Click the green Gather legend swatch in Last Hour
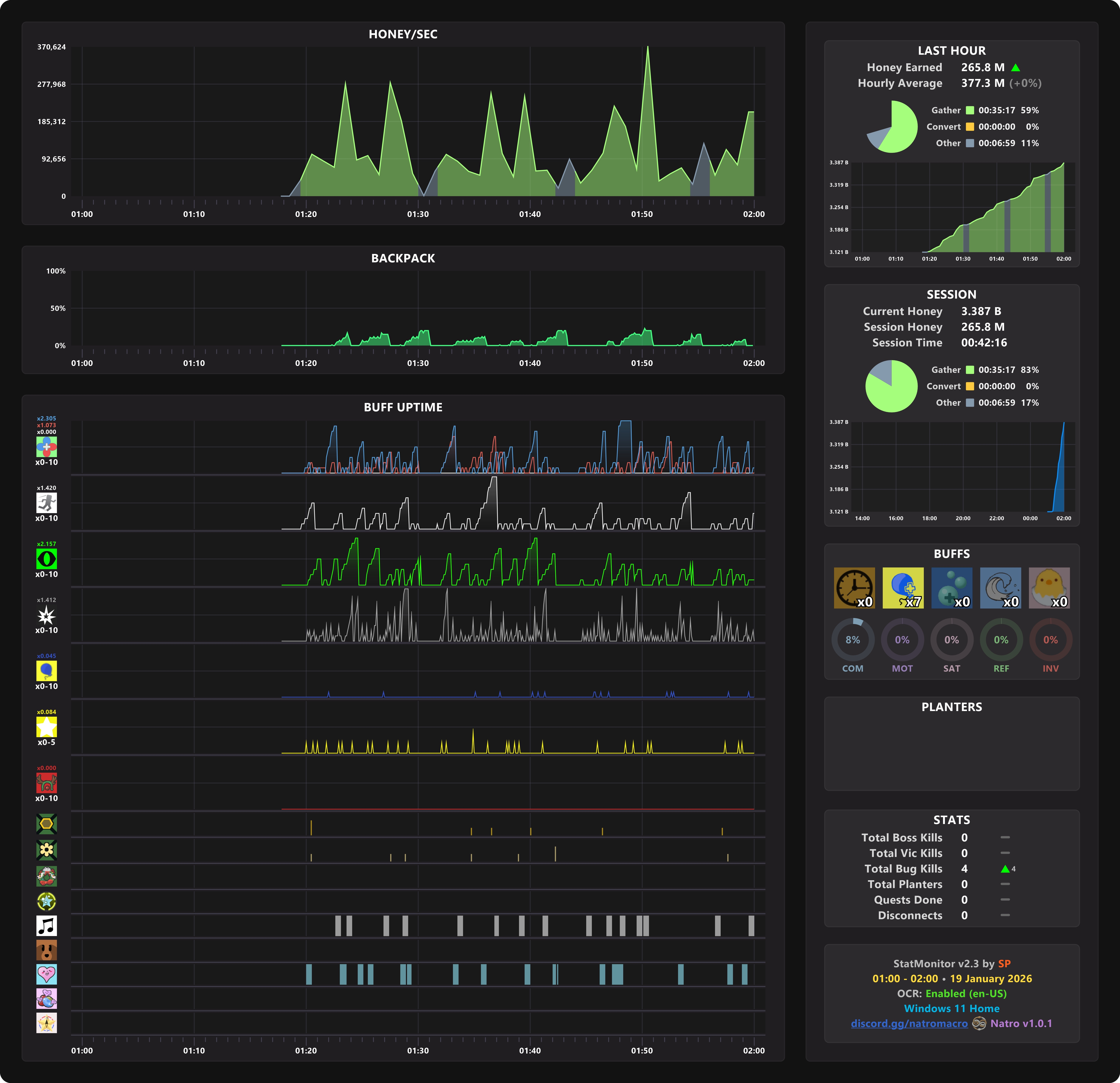The height and width of the screenshot is (1083, 1120). [970, 110]
